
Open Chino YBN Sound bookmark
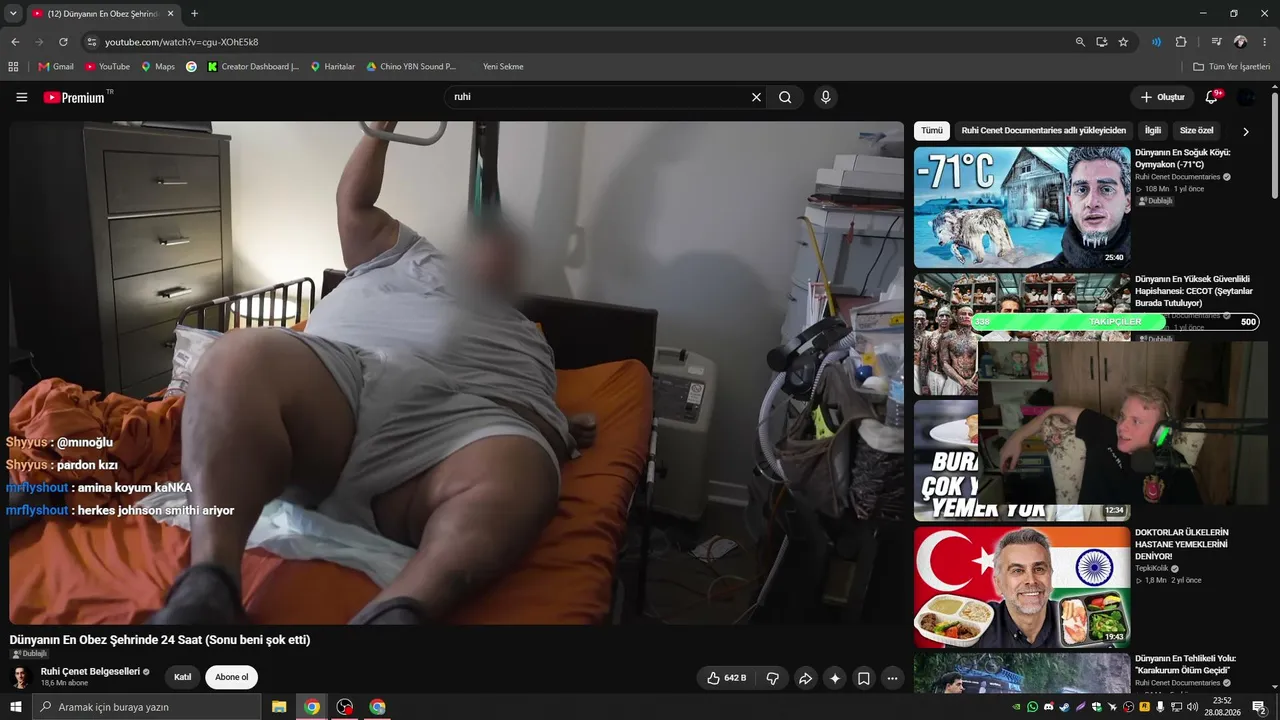411,67
